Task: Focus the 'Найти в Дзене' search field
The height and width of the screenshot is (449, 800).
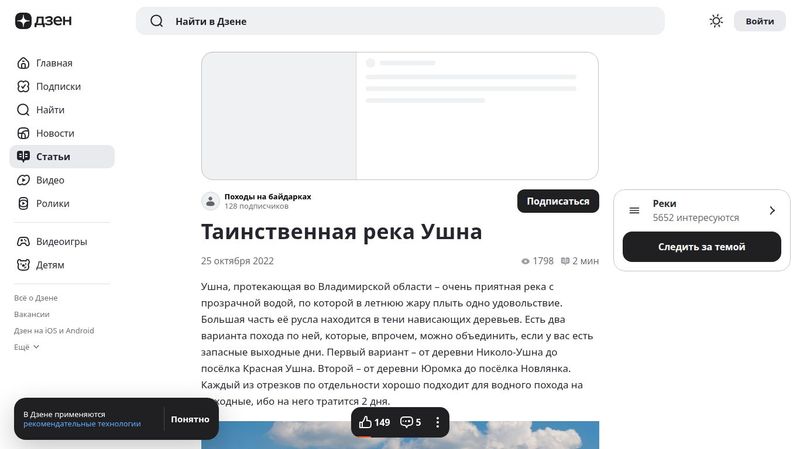Action: pyautogui.click(x=400, y=21)
